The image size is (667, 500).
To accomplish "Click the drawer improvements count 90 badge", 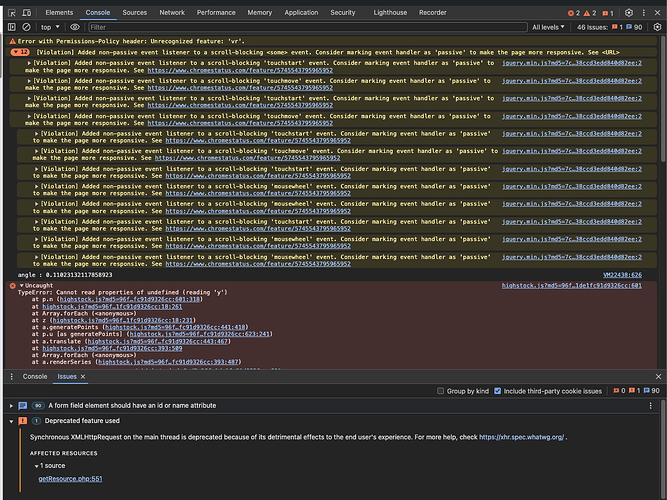I will [x=651, y=391].
